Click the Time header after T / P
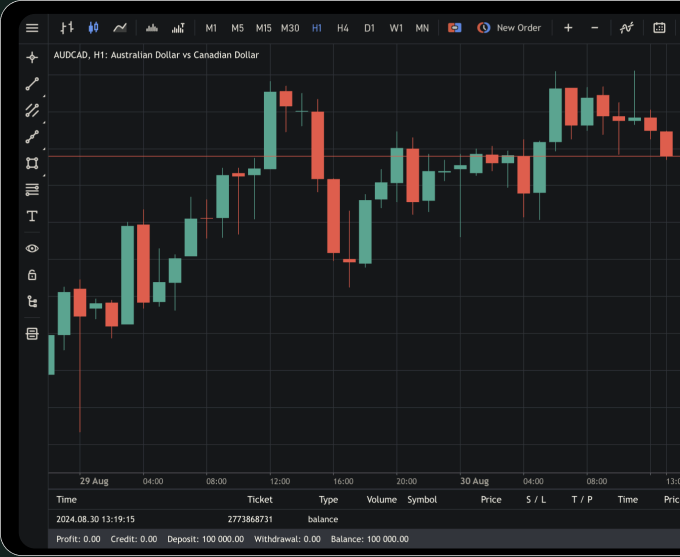 (628, 500)
